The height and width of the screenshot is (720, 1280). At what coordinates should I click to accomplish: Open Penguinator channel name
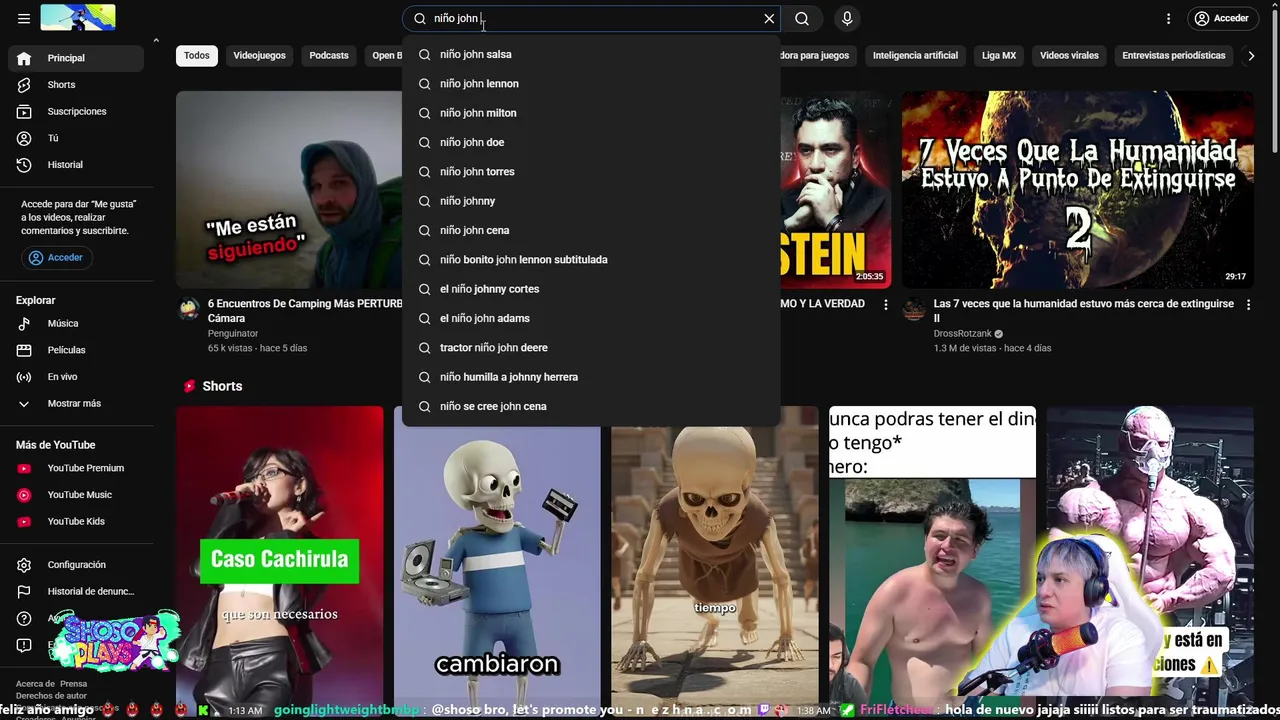(233, 334)
